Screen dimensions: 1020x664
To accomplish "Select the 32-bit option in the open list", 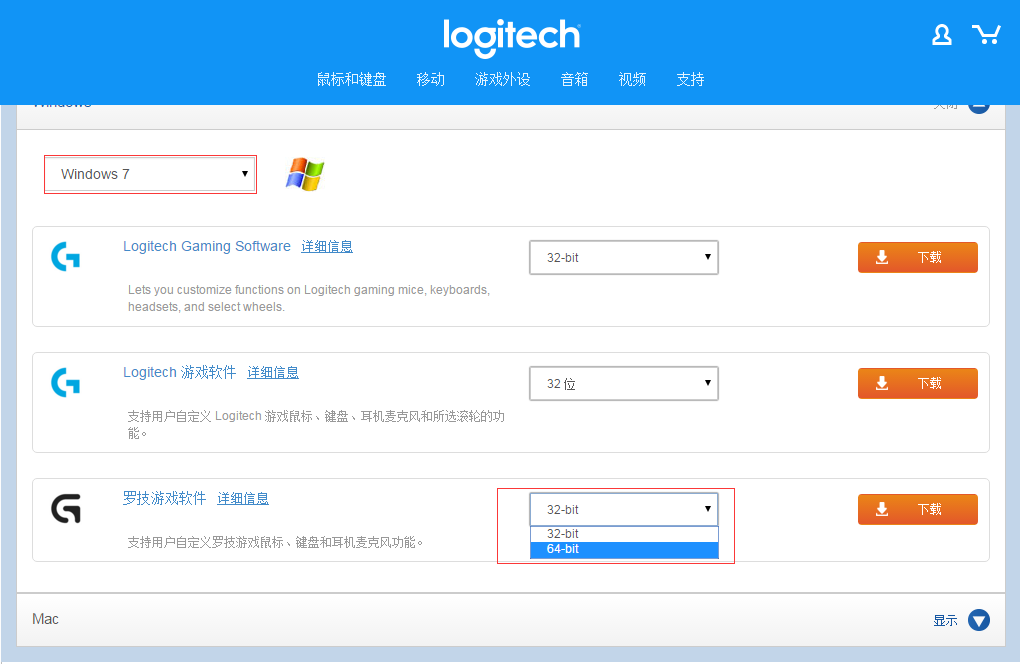I will pyautogui.click(x=624, y=533).
